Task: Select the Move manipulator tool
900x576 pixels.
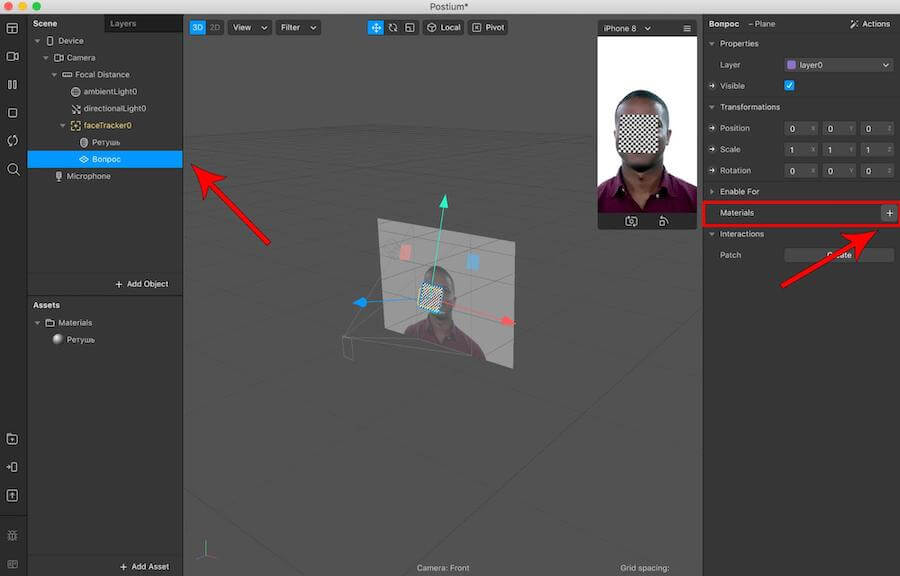Action: coord(376,28)
